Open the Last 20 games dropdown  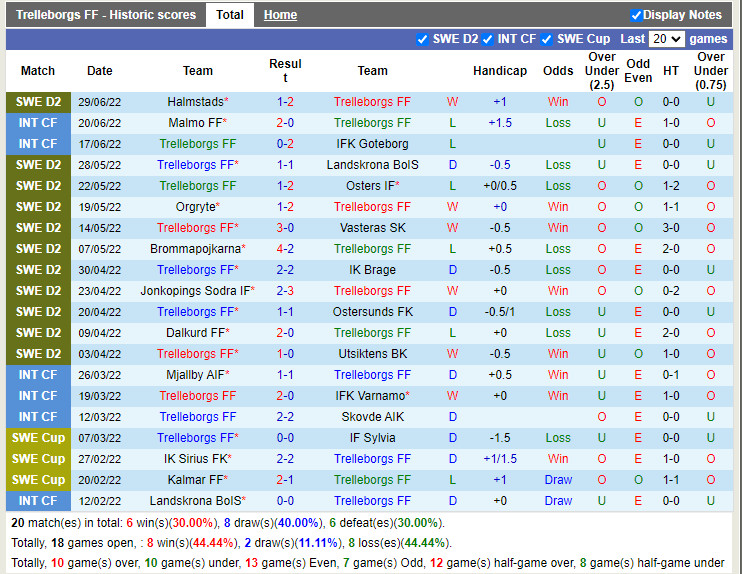tap(666, 39)
